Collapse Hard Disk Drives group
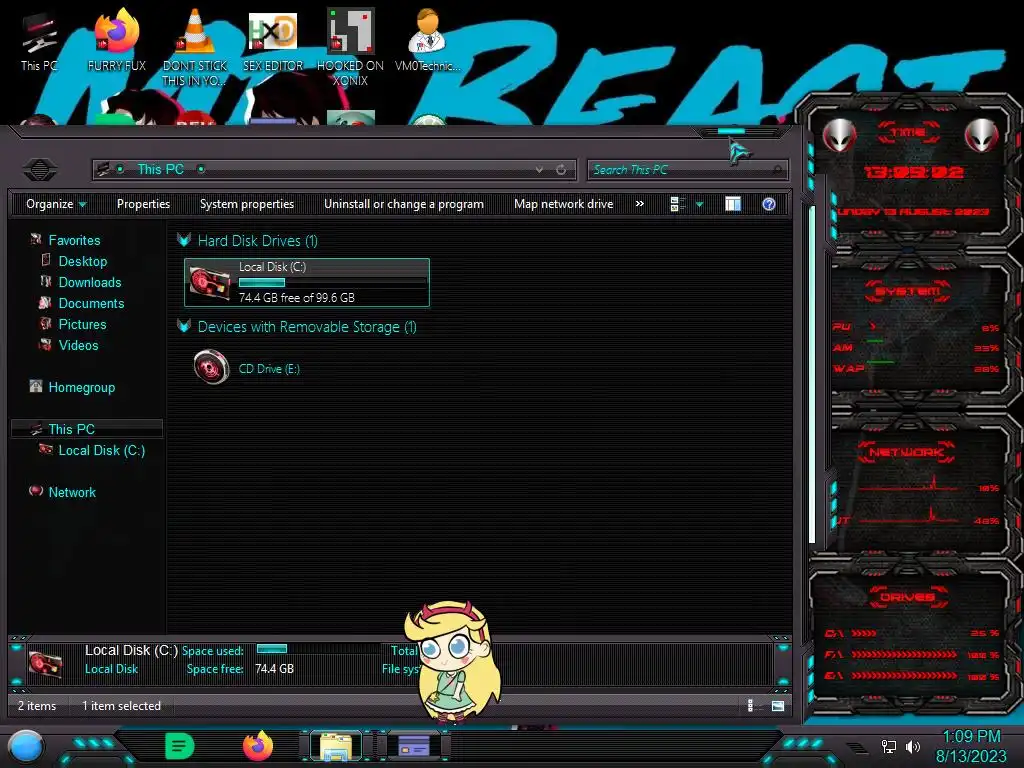The height and width of the screenshot is (768, 1024). coord(184,240)
